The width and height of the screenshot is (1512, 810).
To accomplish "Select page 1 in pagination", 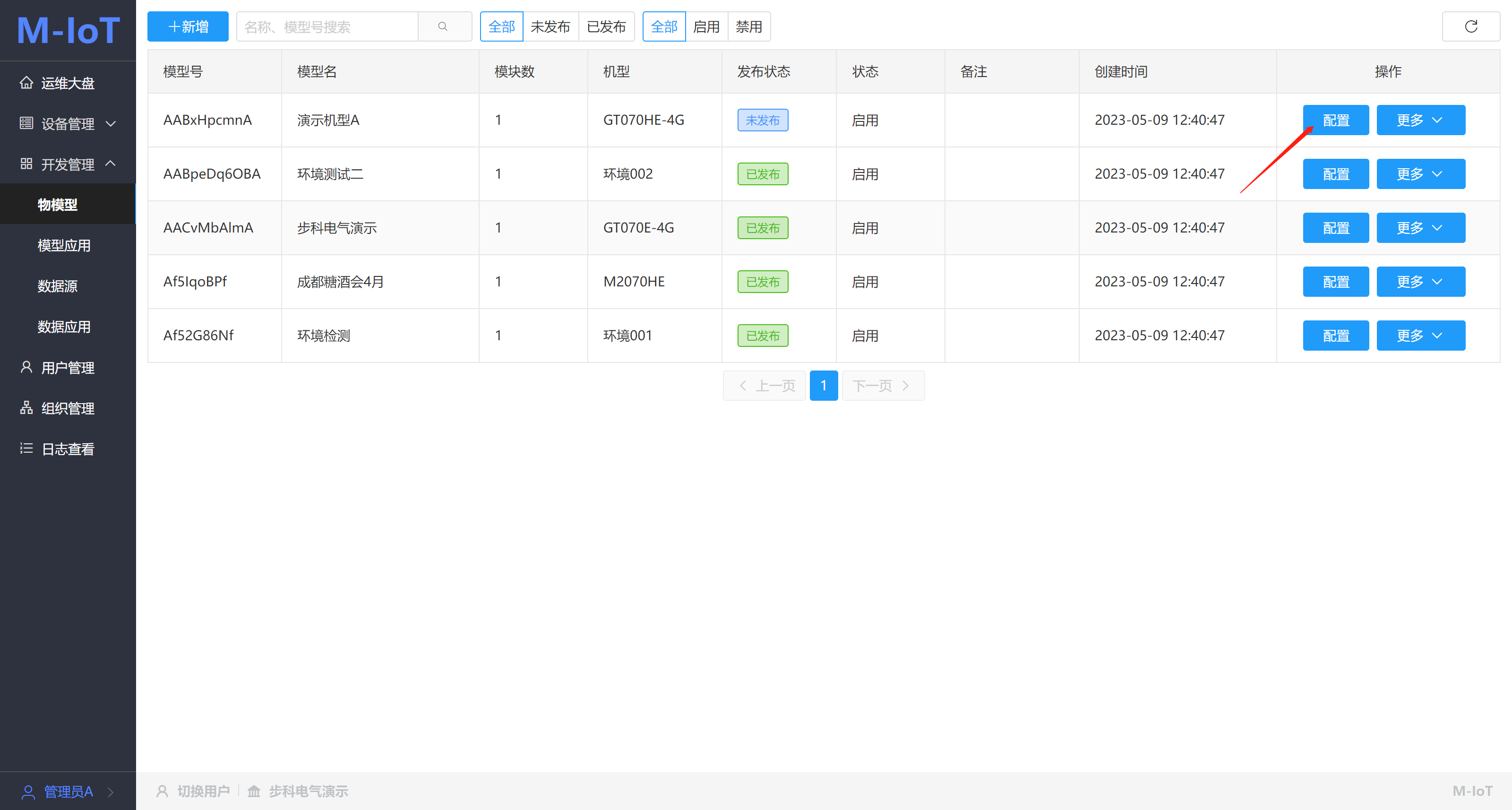I will click(824, 386).
